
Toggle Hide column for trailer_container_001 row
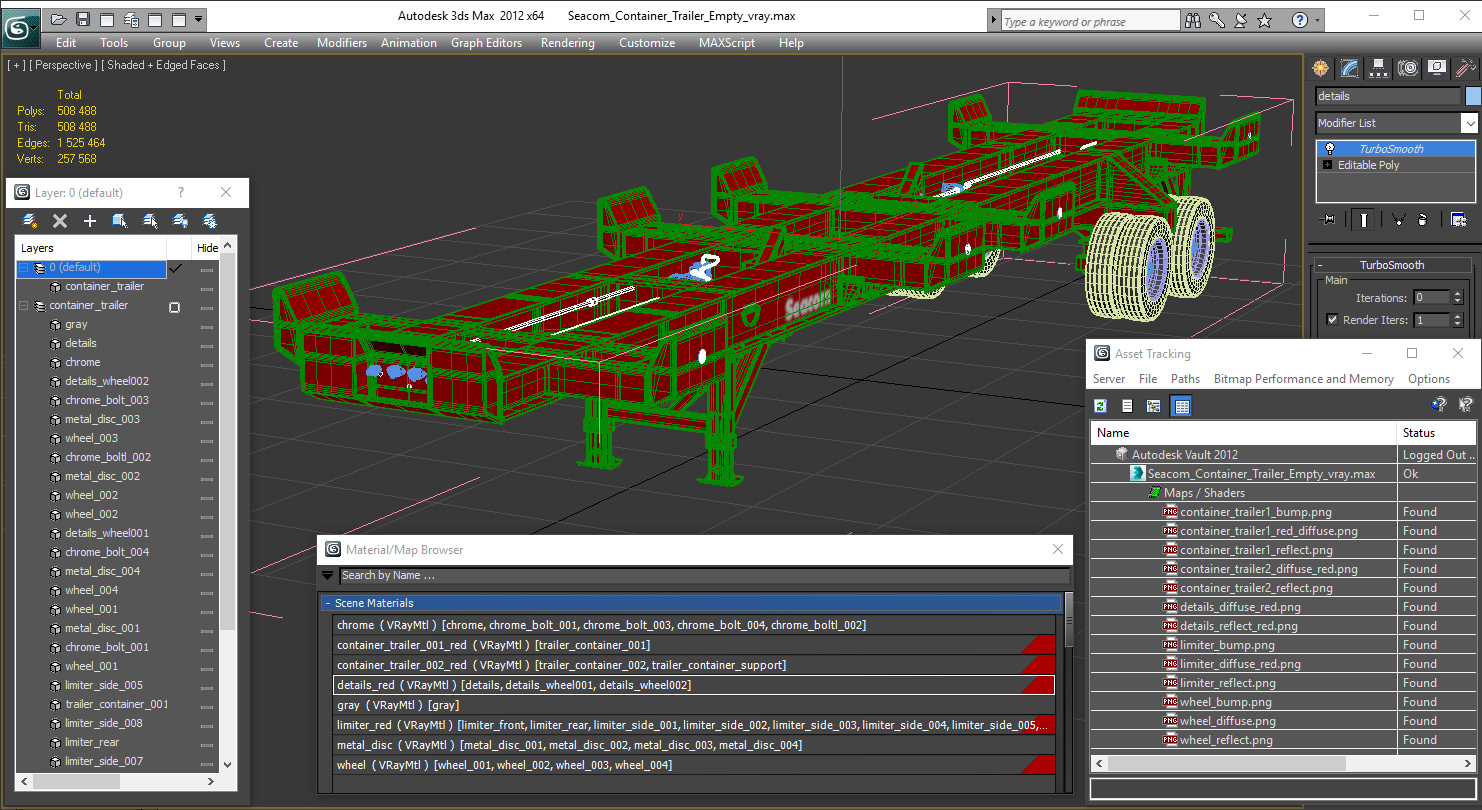click(x=207, y=705)
